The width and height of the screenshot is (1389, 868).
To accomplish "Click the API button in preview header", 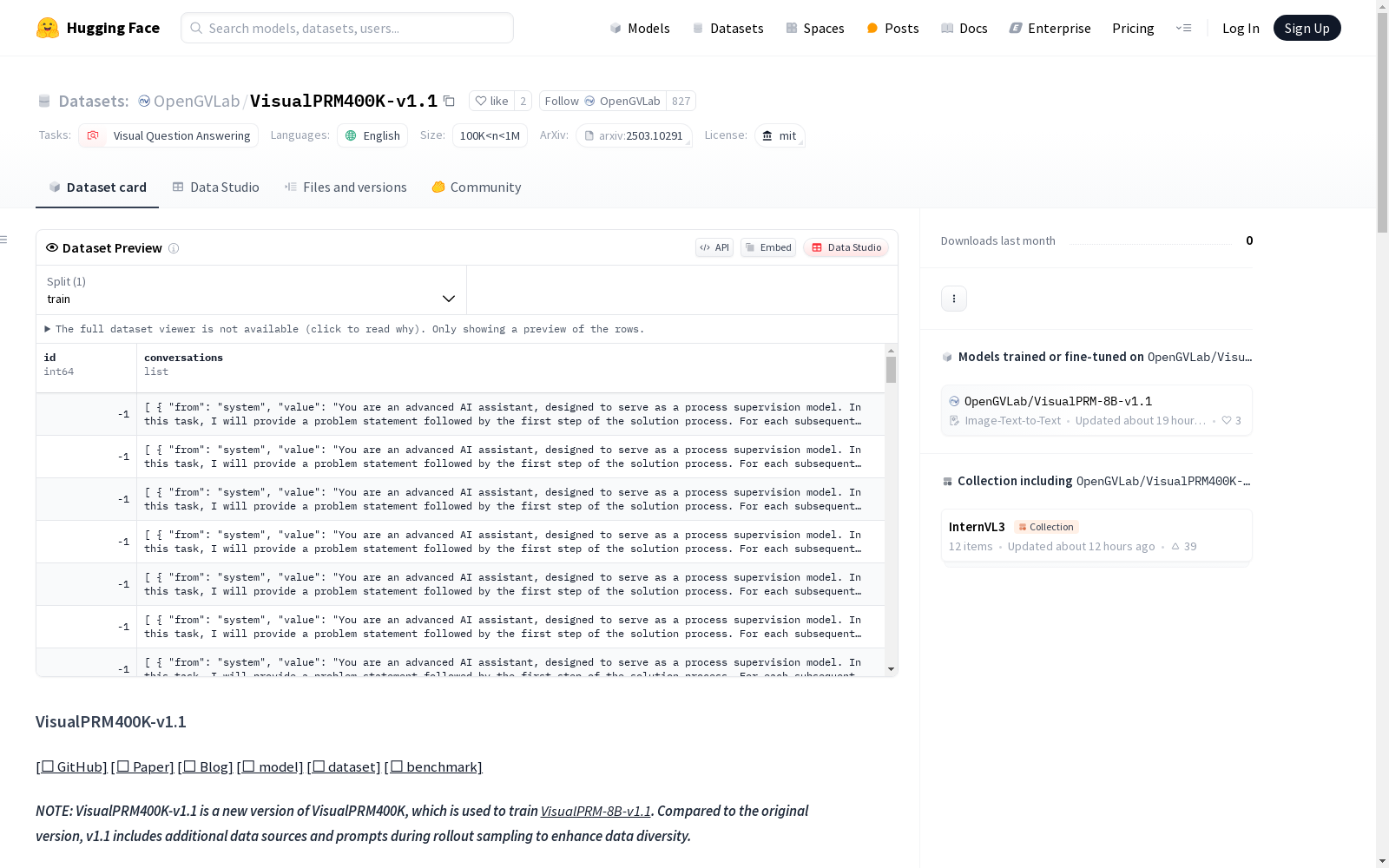I will [714, 247].
